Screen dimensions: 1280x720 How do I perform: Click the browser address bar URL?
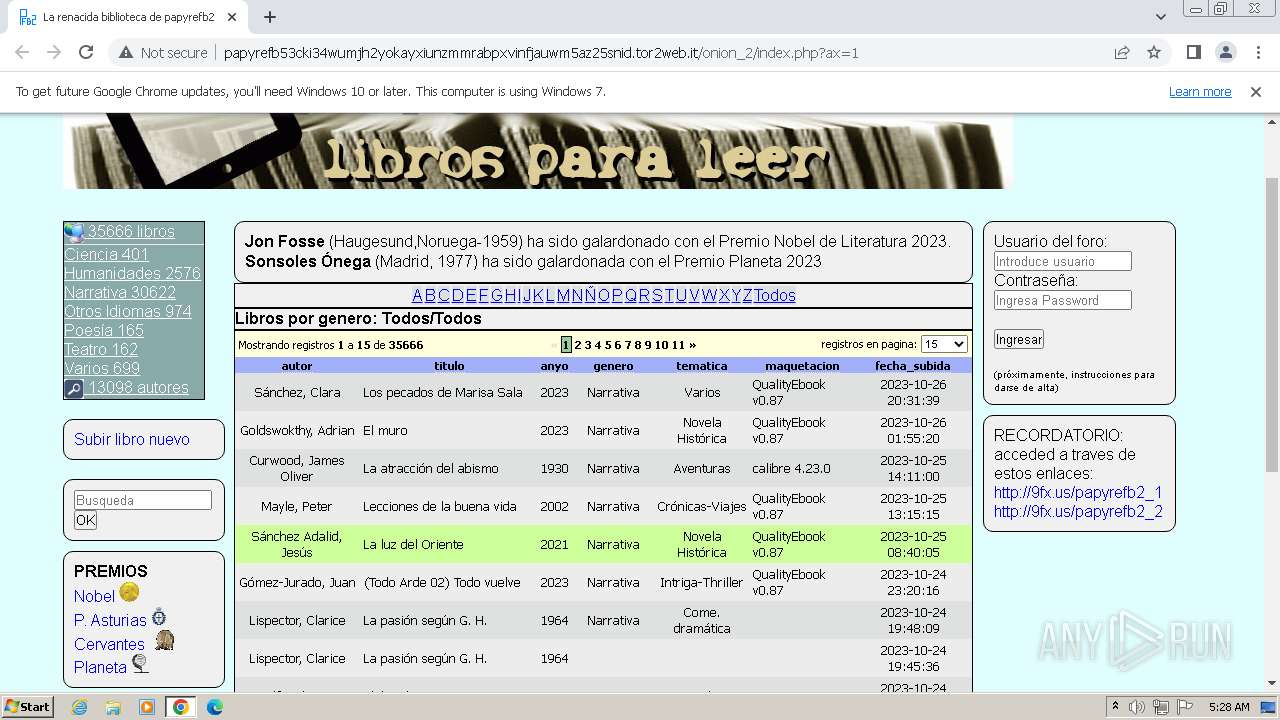point(541,53)
